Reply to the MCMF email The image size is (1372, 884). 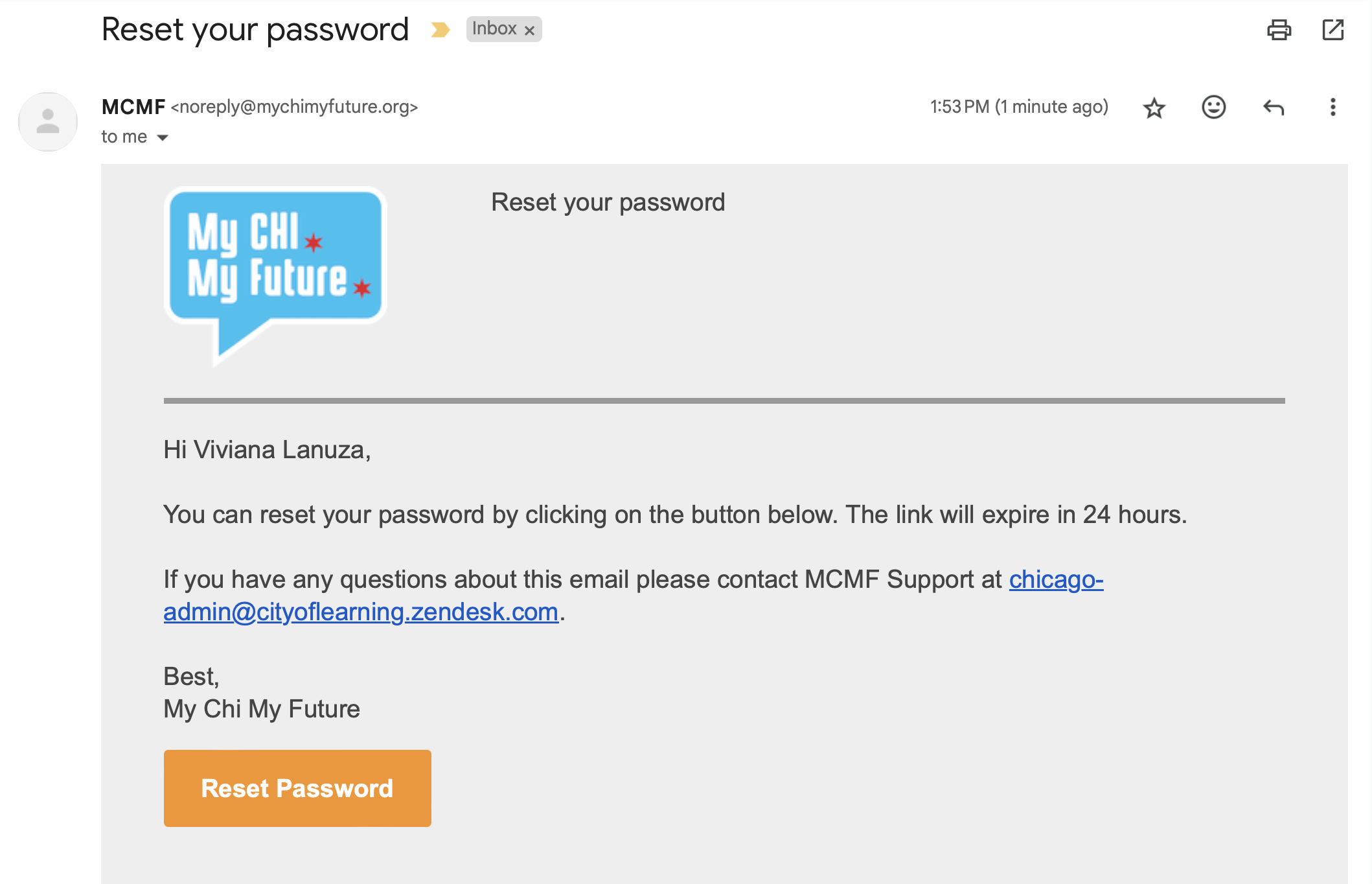(x=1273, y=107)
